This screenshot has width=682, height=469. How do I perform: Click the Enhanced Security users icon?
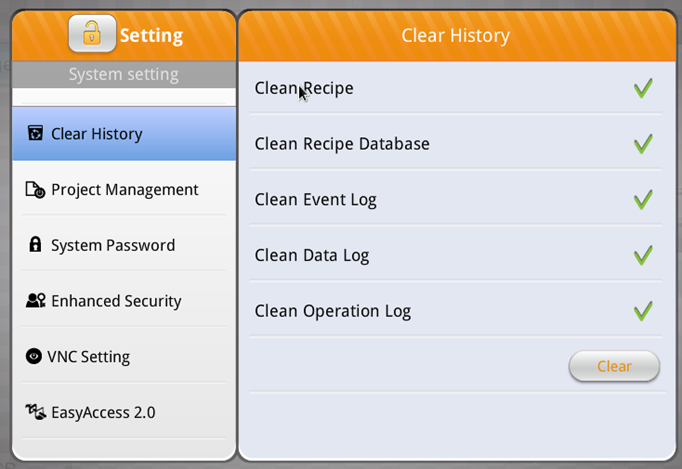(x=35, y=300)
